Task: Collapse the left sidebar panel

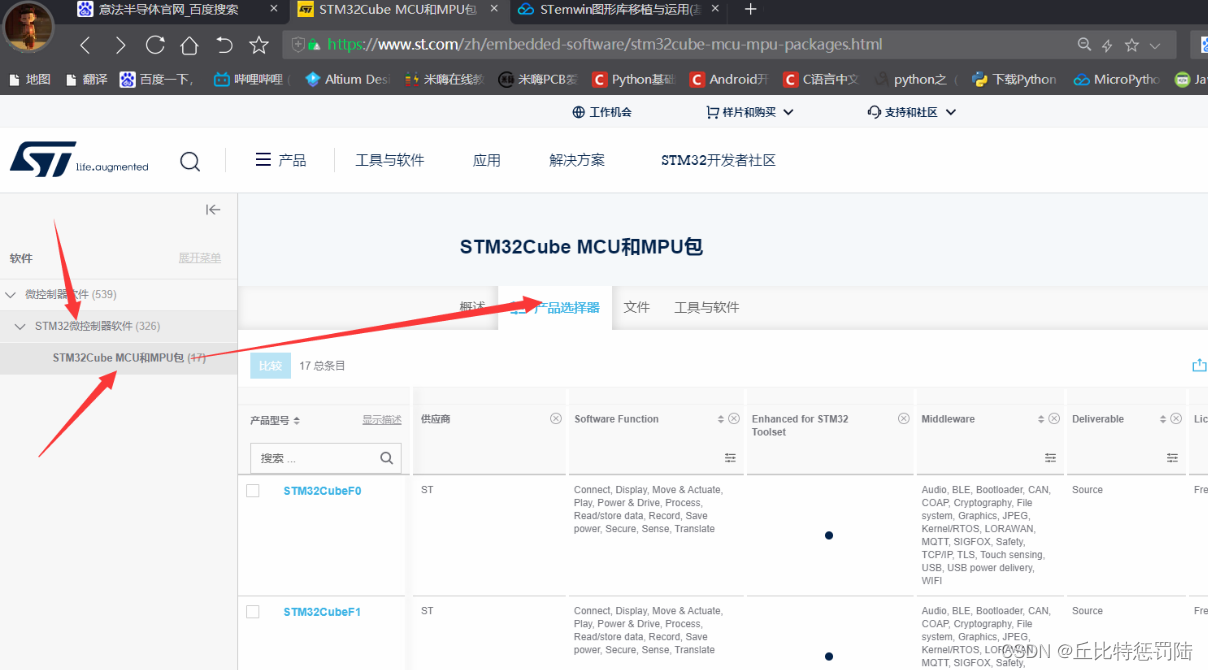Action: tap(213, 209)
